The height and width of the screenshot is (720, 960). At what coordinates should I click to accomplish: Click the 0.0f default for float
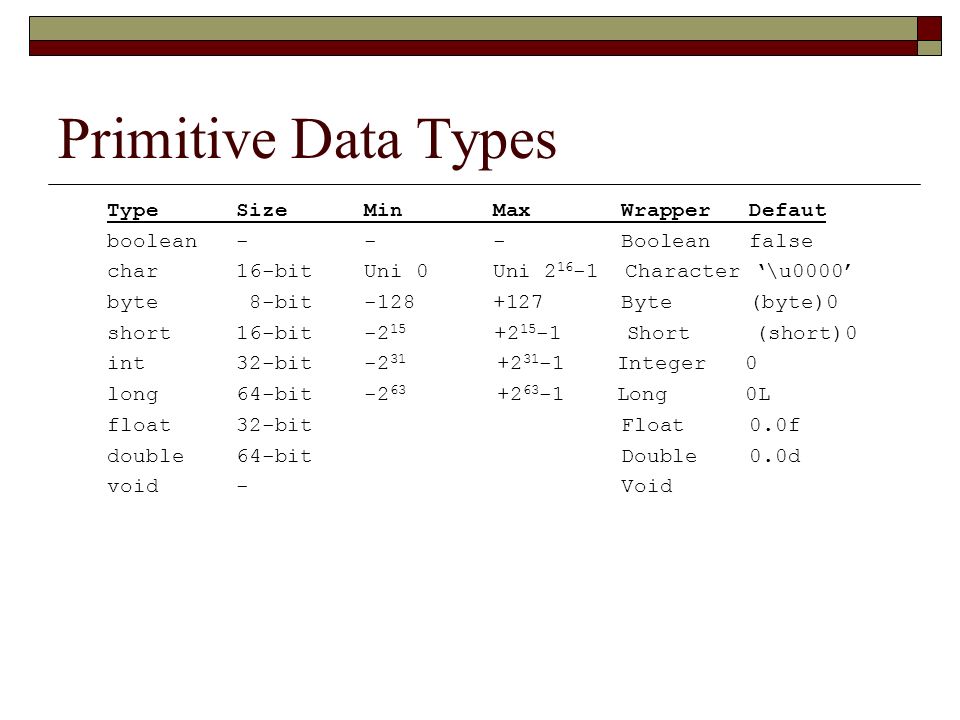775,425
